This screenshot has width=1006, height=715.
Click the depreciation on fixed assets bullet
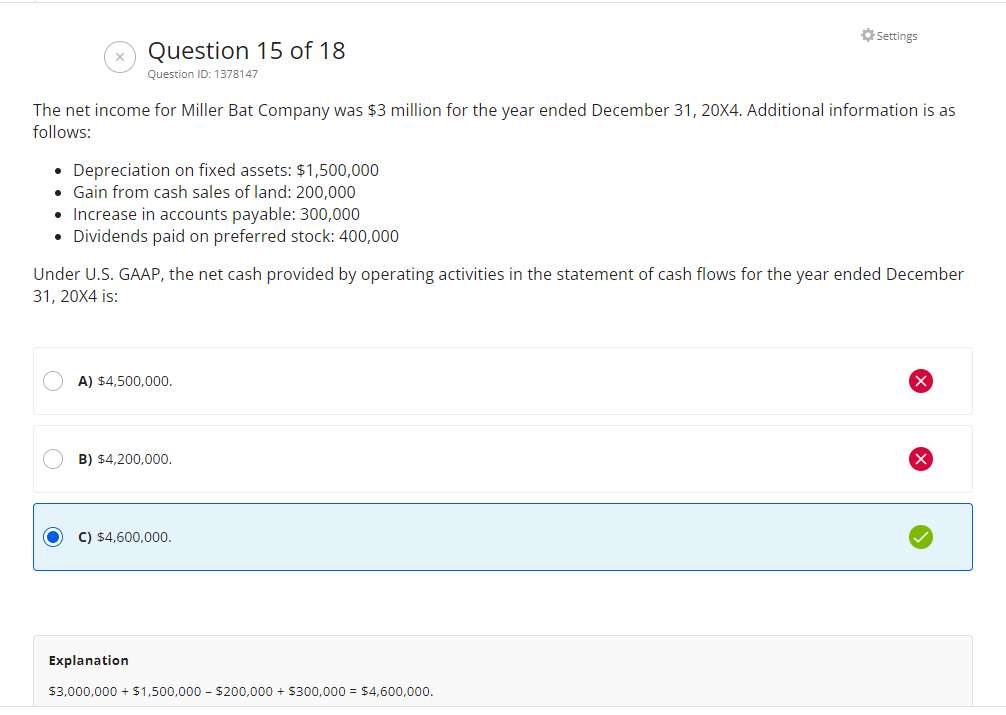[226, 170]
